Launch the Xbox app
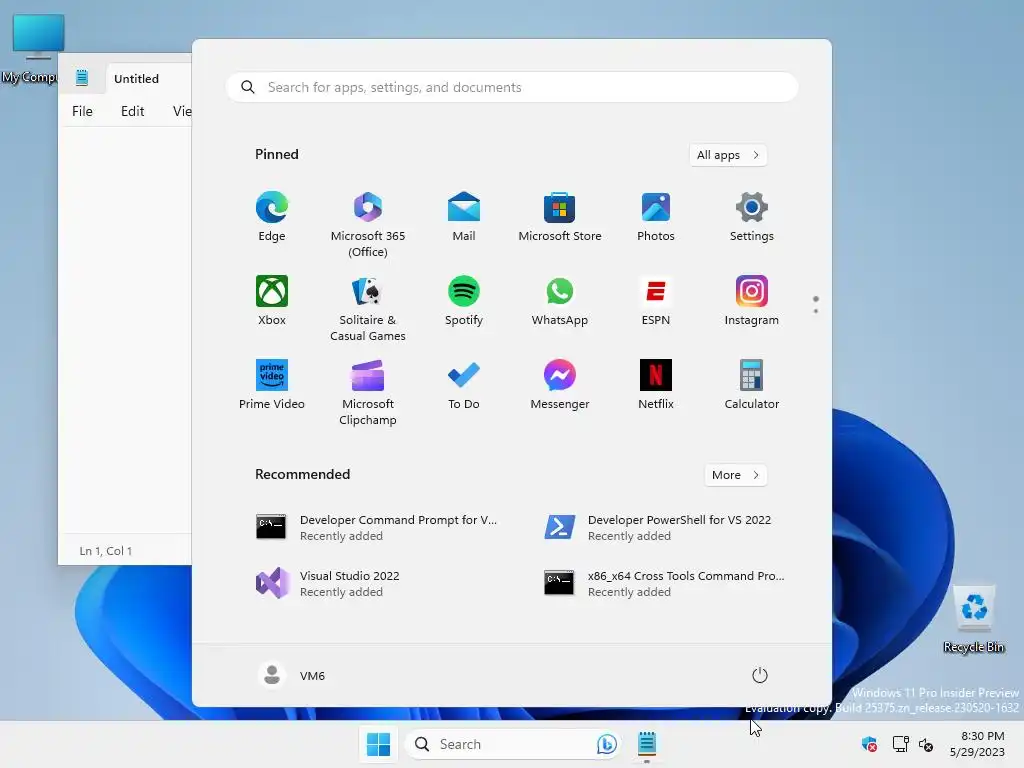 (x=272, y=300)
